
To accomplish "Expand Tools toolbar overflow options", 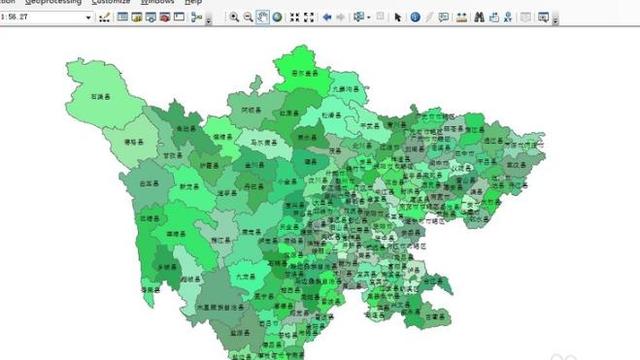I will [x=555, y=20].
